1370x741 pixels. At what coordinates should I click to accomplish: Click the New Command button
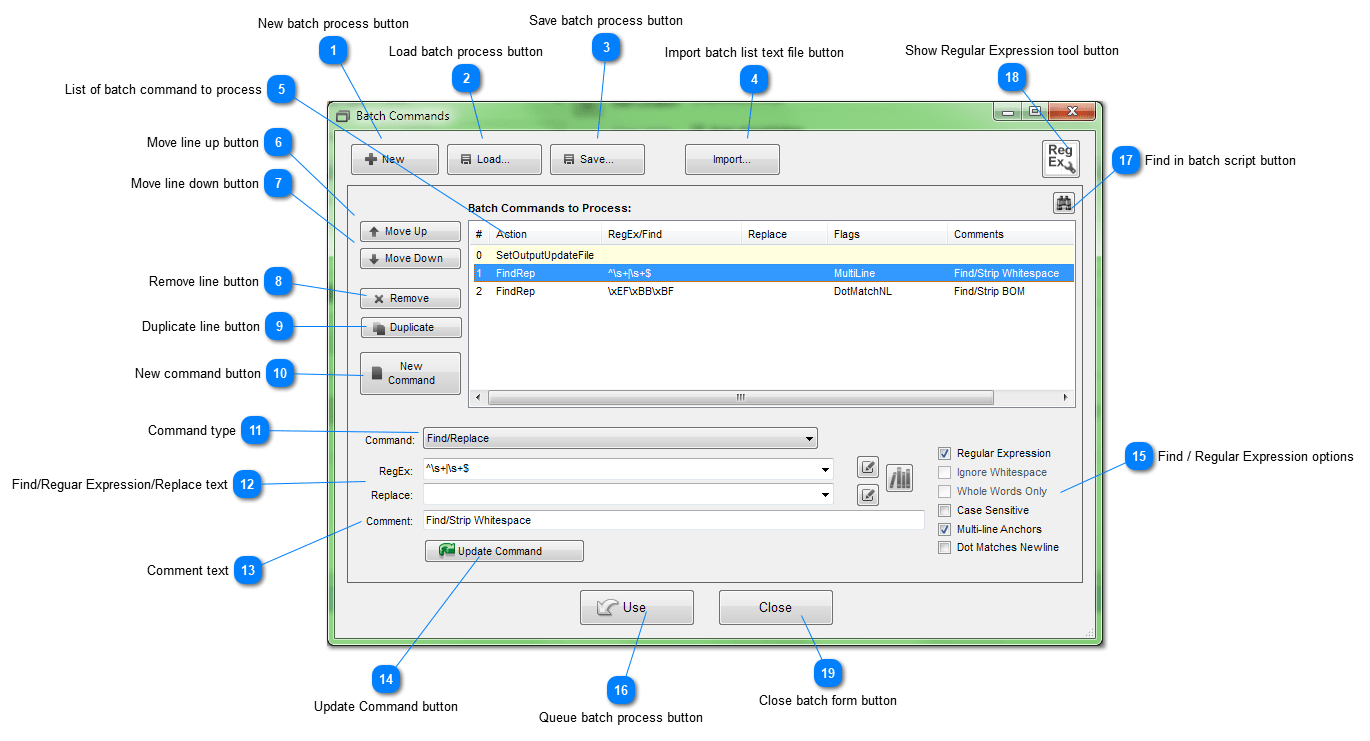(410, 373)
